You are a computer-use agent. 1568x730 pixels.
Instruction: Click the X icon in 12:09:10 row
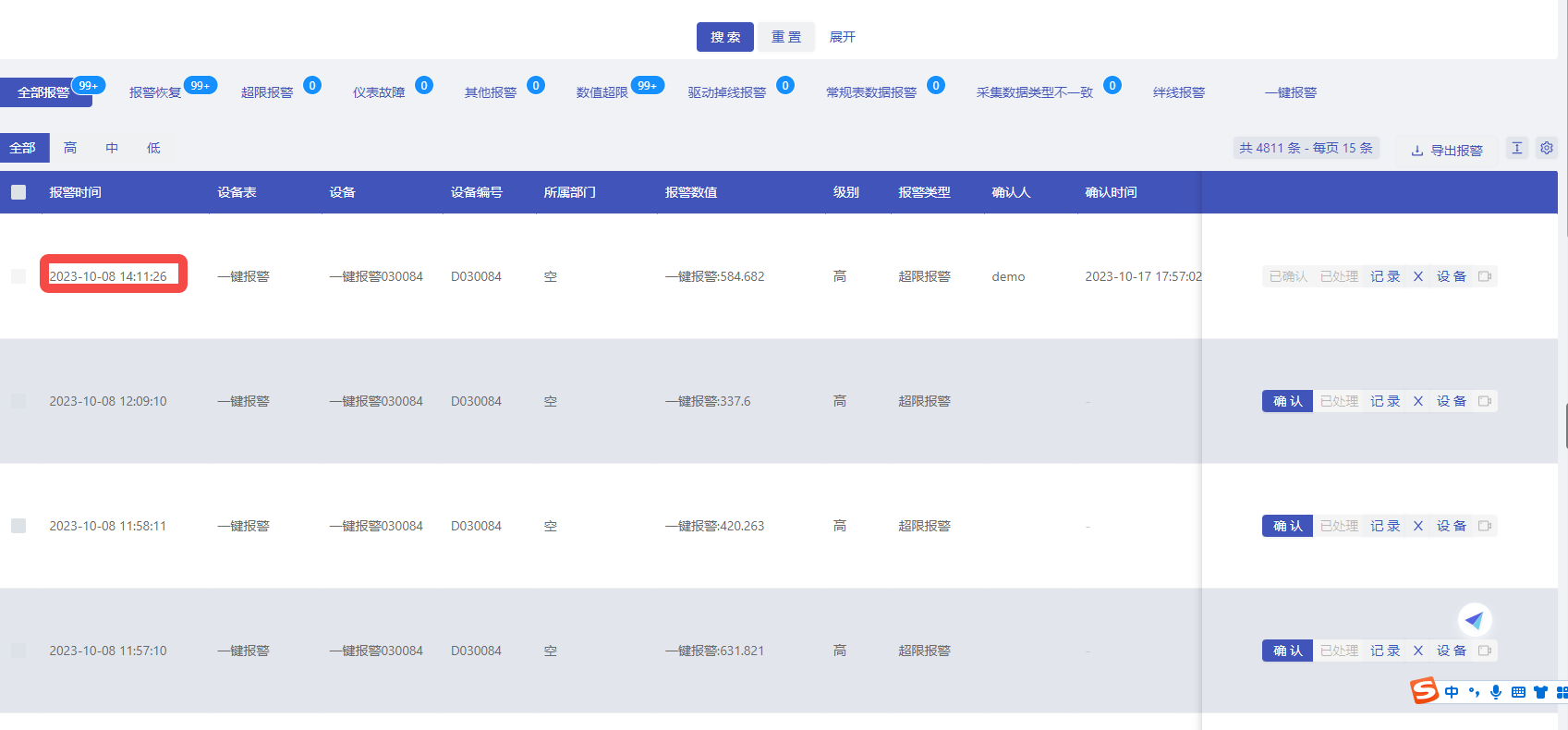coord(1418,401)
